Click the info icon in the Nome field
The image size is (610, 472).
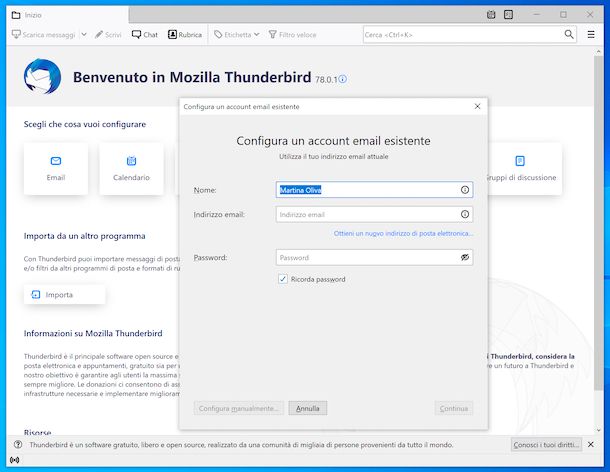click(x=465, y=190)
